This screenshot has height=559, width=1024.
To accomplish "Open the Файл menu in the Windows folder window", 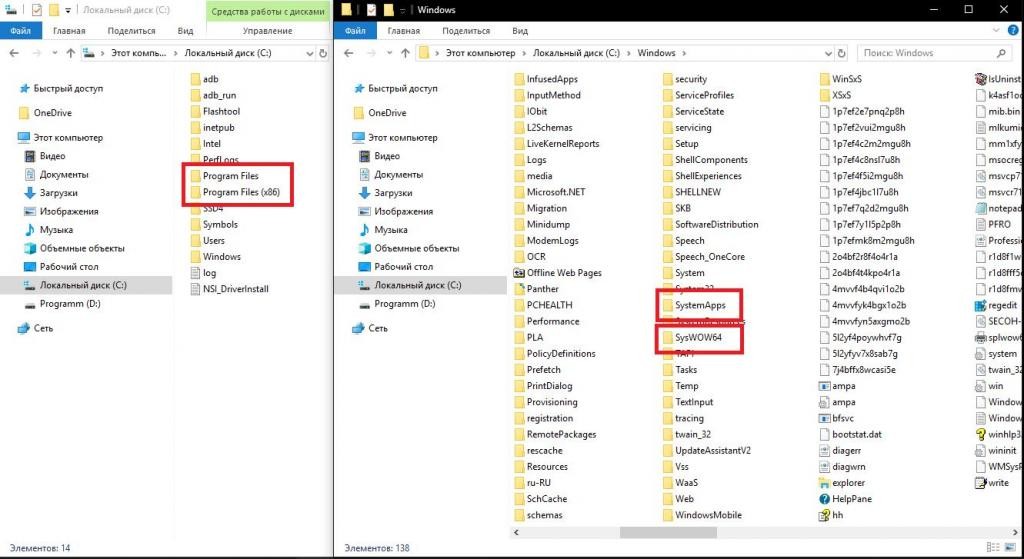I will pyautogui.click(x=354, y=31).
